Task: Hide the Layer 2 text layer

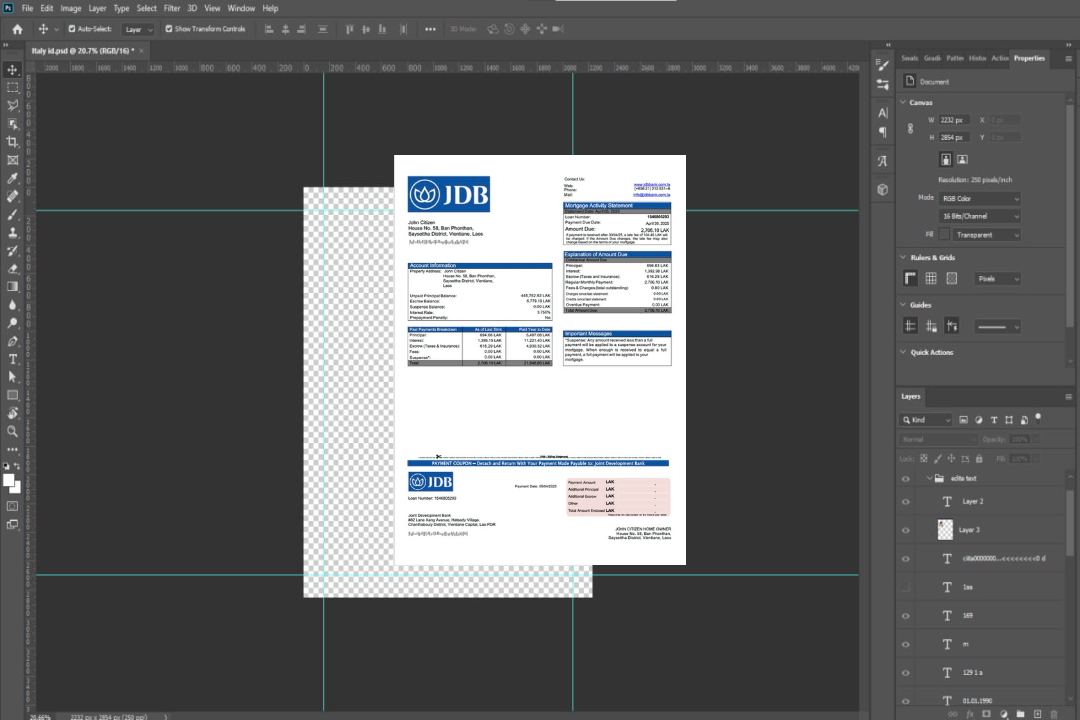Action: pos(906,502)
